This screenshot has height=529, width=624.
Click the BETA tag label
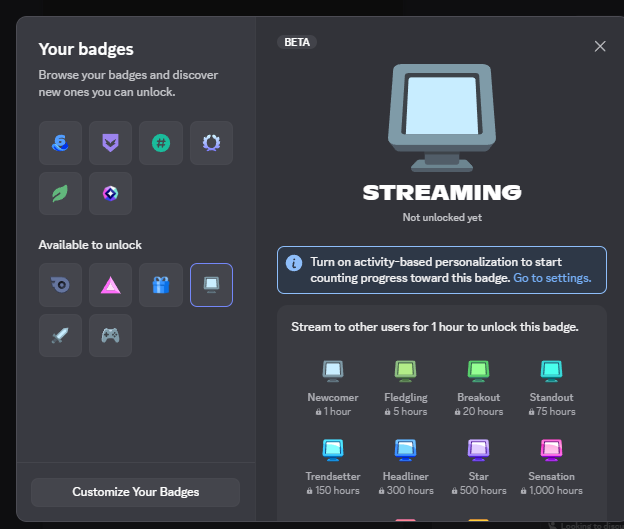(297, 42)
